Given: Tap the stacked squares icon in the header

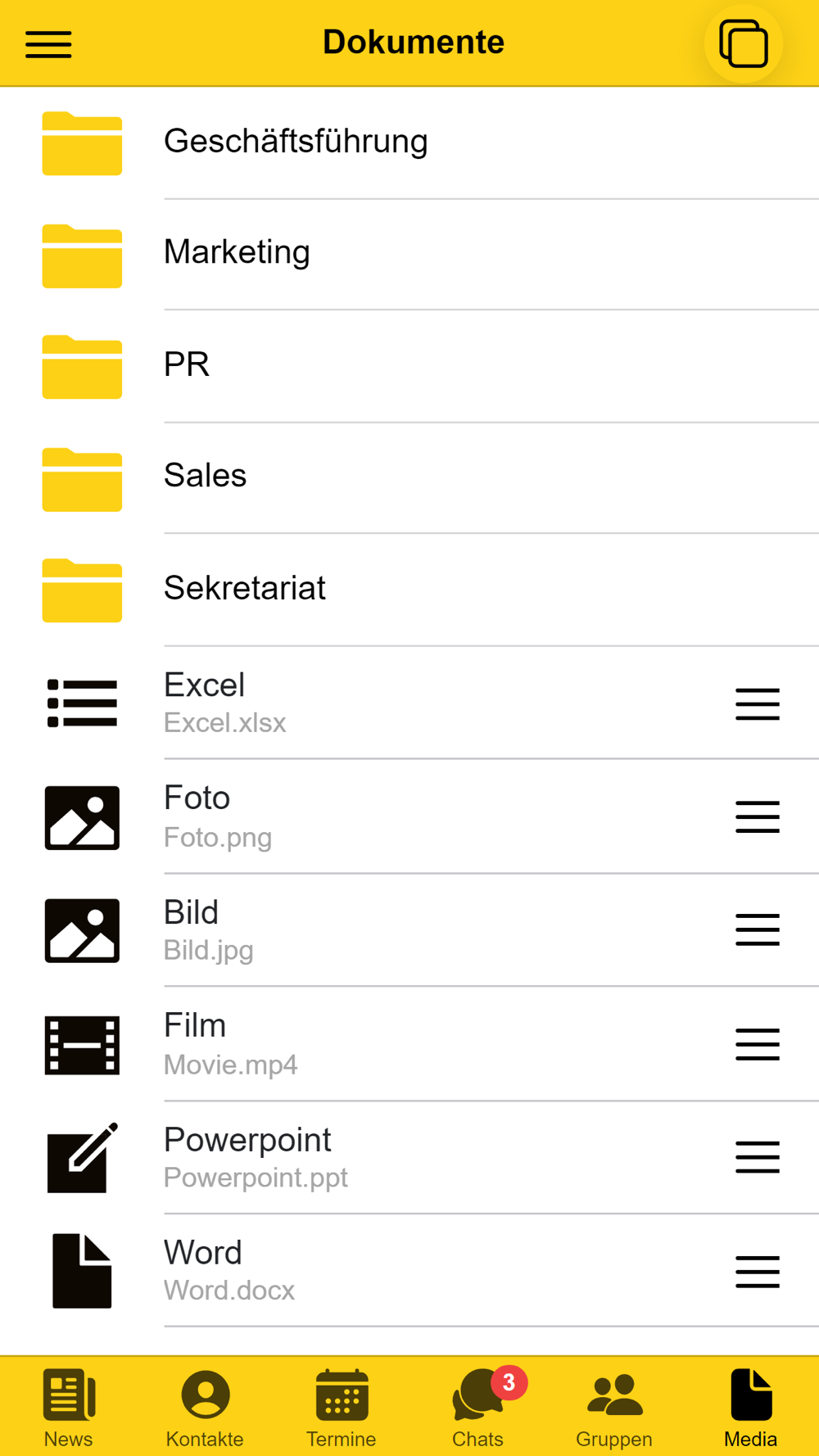Looking at the screenshot, I should click(x=743, y=44).
